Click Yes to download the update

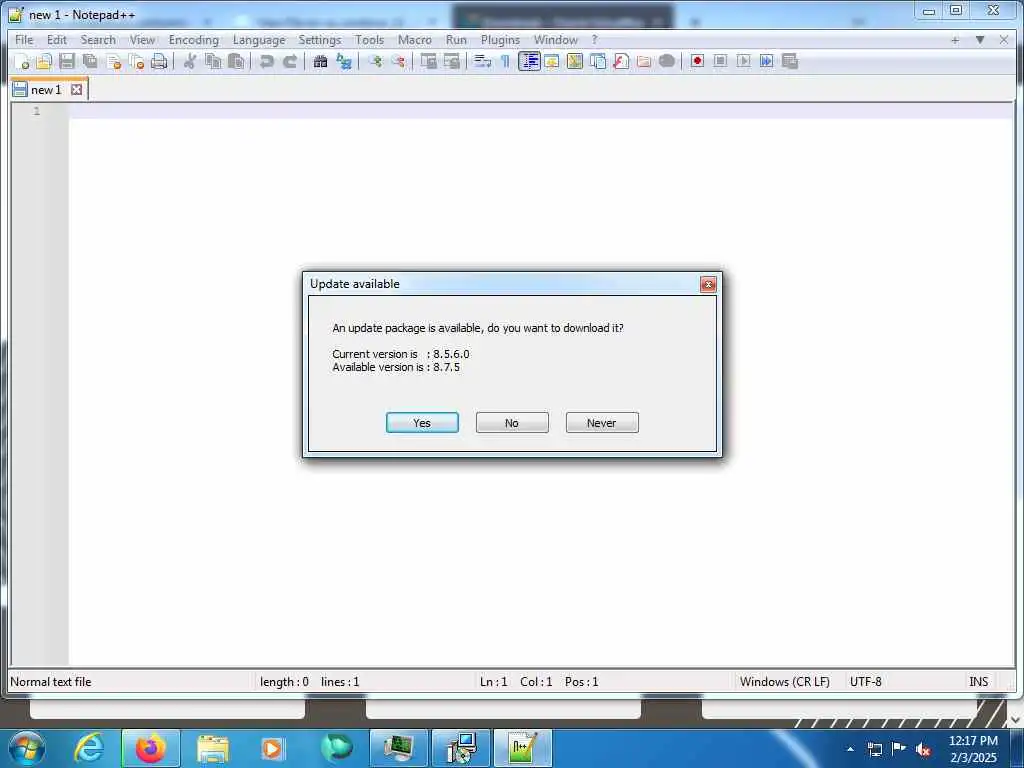[x=422, y=423]
